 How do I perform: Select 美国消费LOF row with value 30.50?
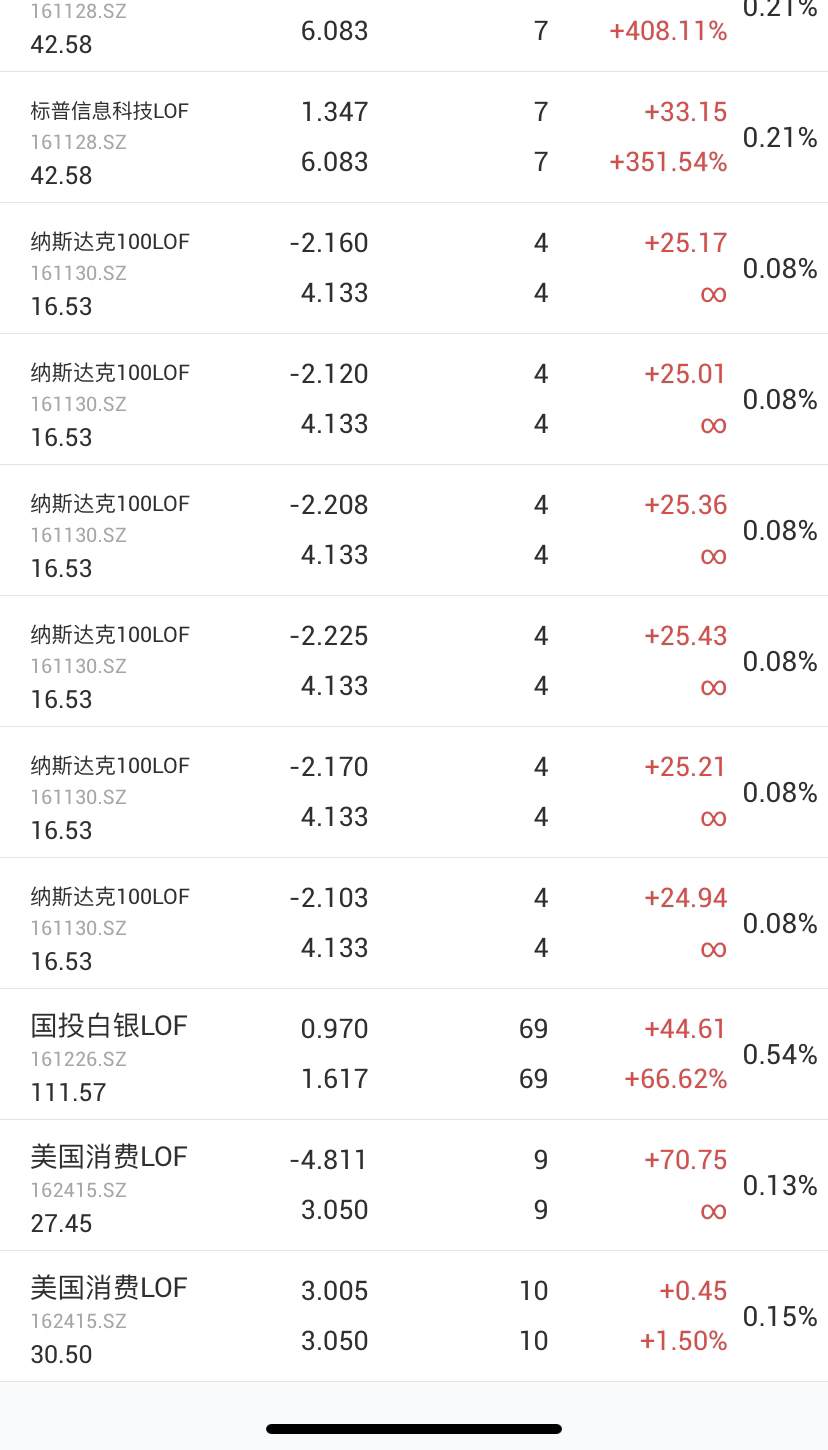tap(414, 1316)
